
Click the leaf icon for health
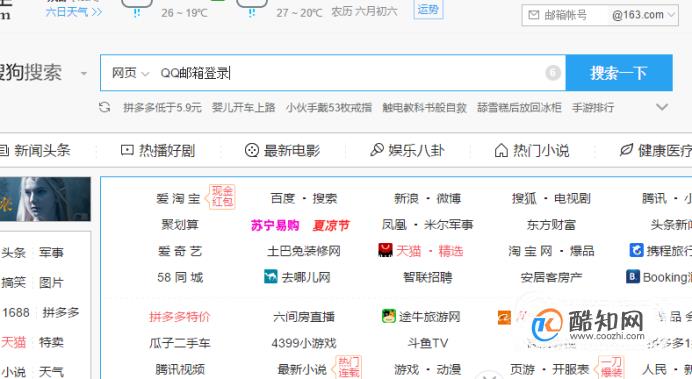(x=626, y=150)
